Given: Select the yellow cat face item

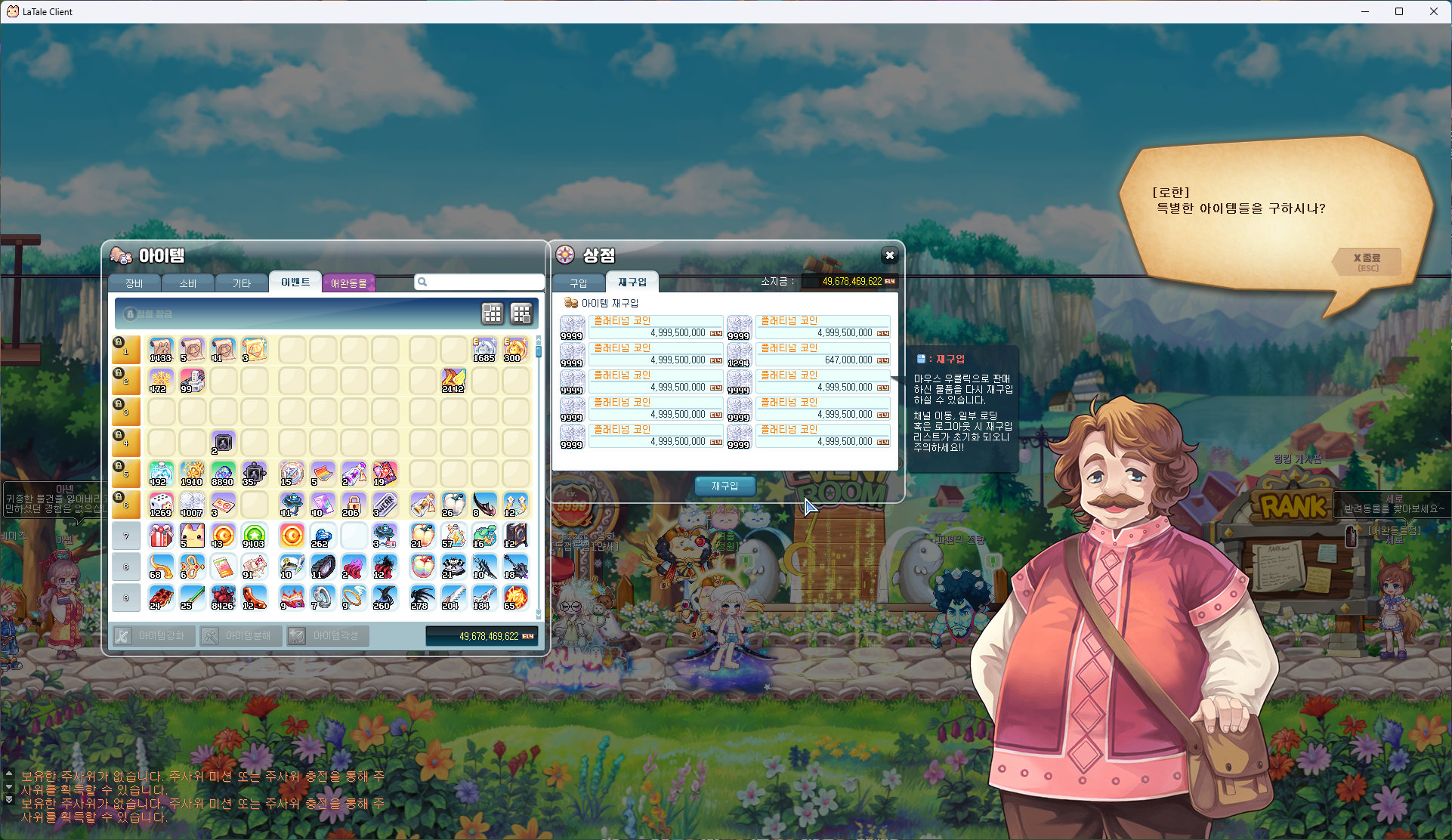Looking at the screenshot, I should (192, 536).
